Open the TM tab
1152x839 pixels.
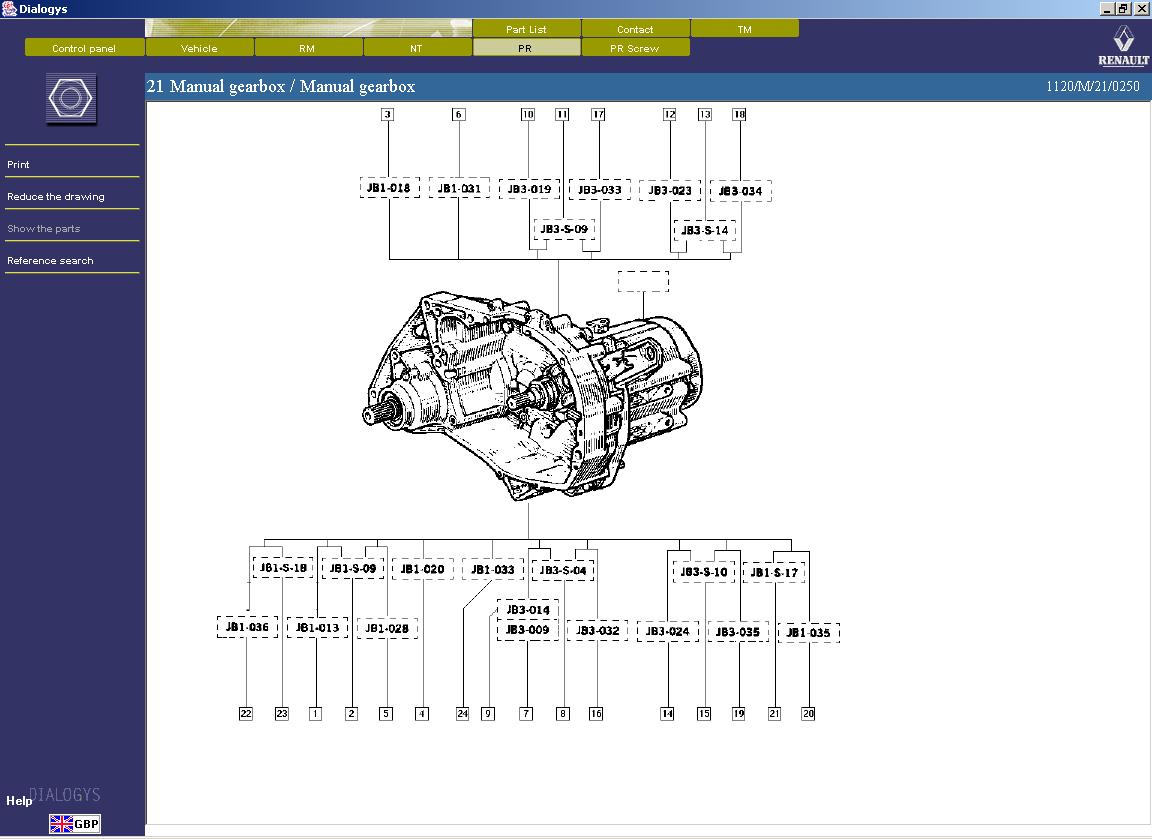744,29
